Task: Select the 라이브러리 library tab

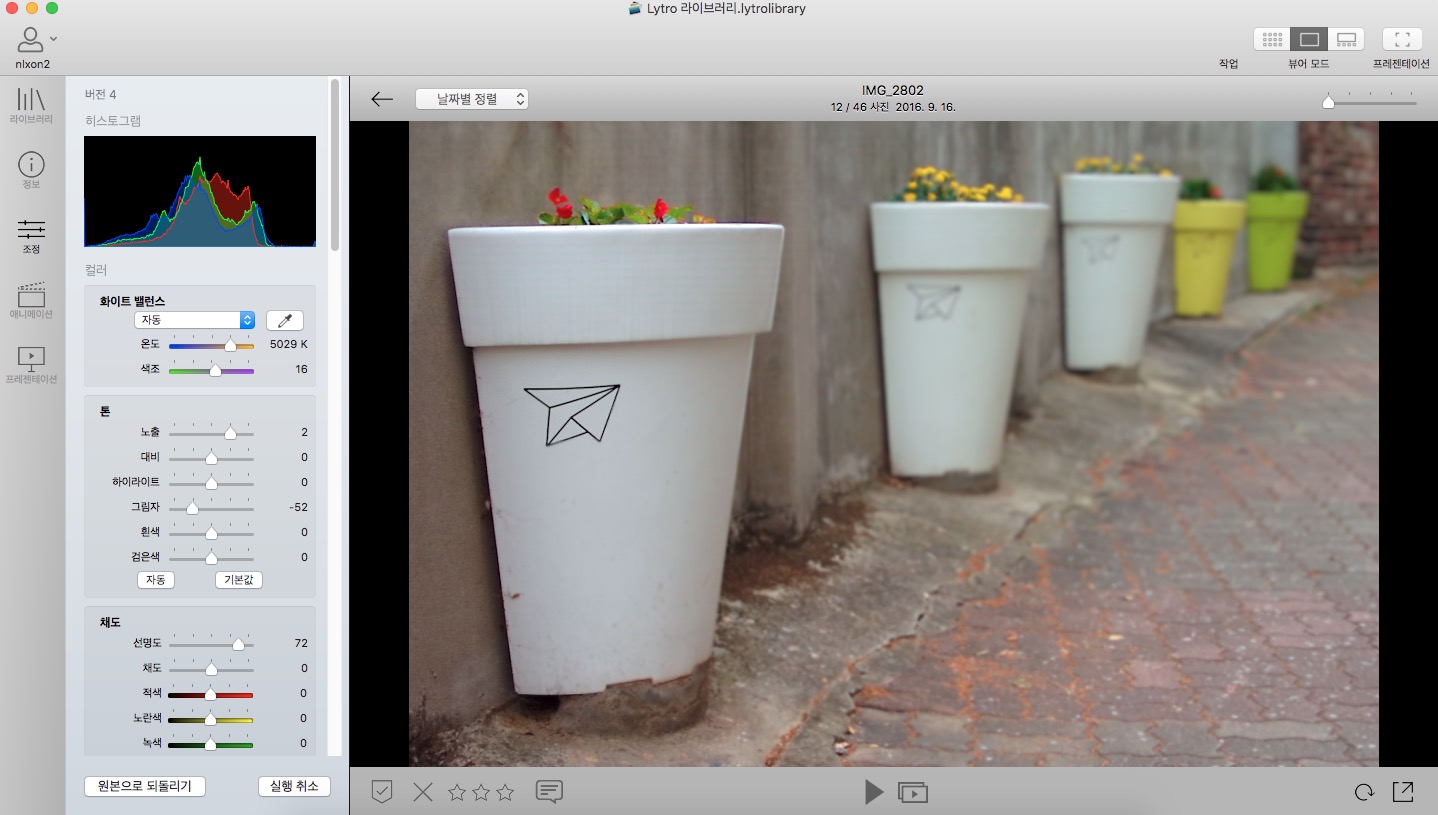Action: pyautogui.click(x=31, y=105)
